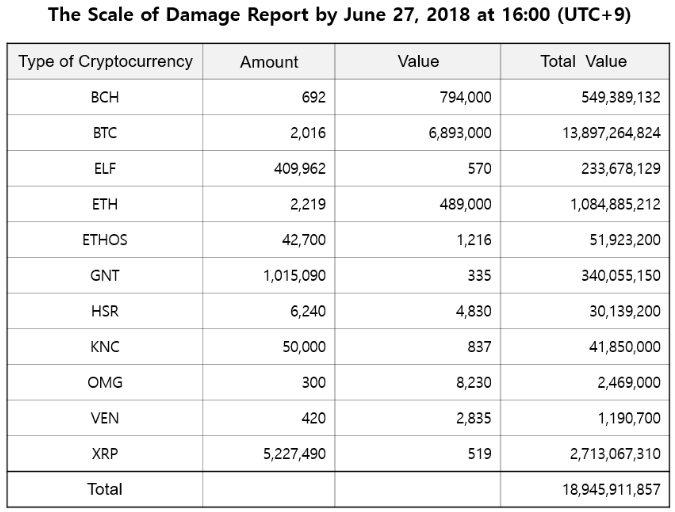Click the 'Type of Cryptocurrency' column header
675x512 pixels.
click(x=105, y=61)
